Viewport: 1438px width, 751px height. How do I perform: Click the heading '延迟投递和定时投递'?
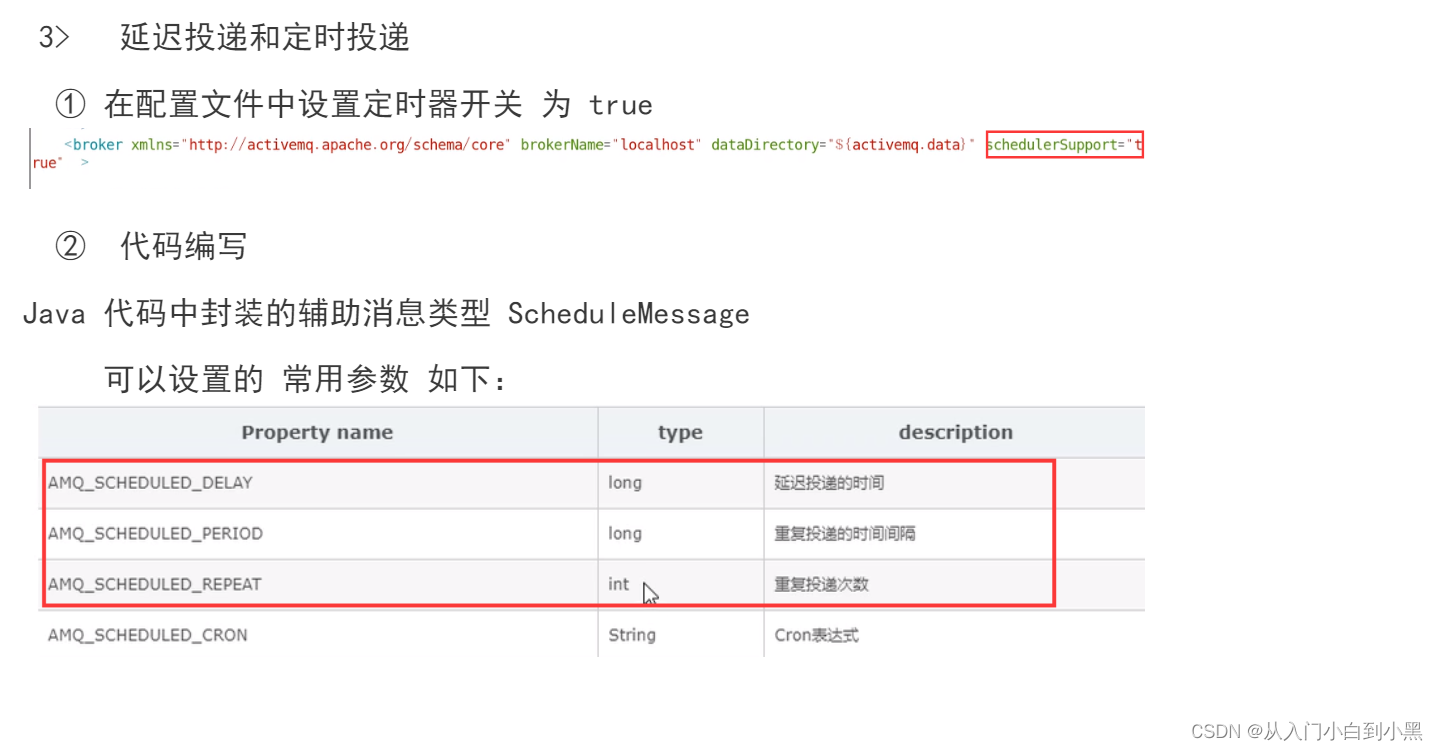click(265, 38)
